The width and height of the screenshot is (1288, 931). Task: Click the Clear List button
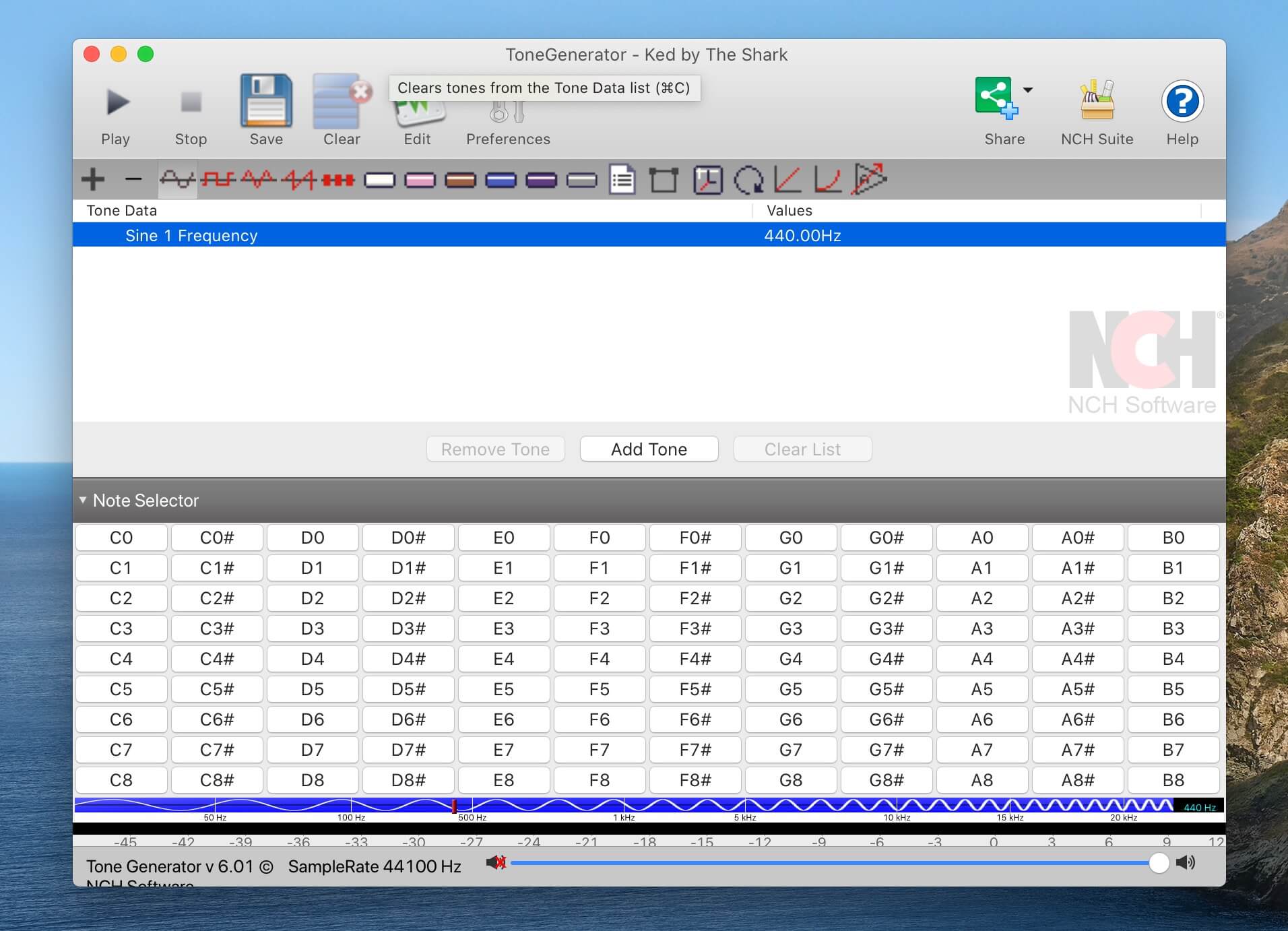(802, 449)
